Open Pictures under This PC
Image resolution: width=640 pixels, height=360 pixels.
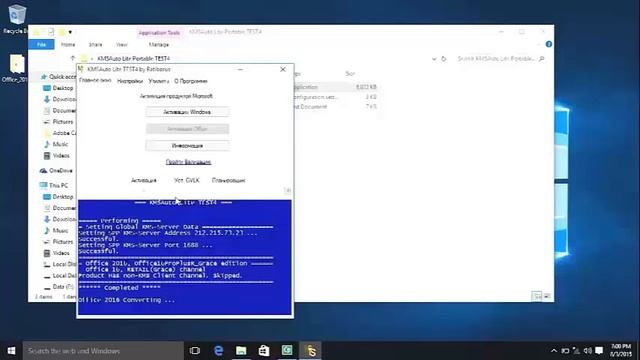pos(59,242)
